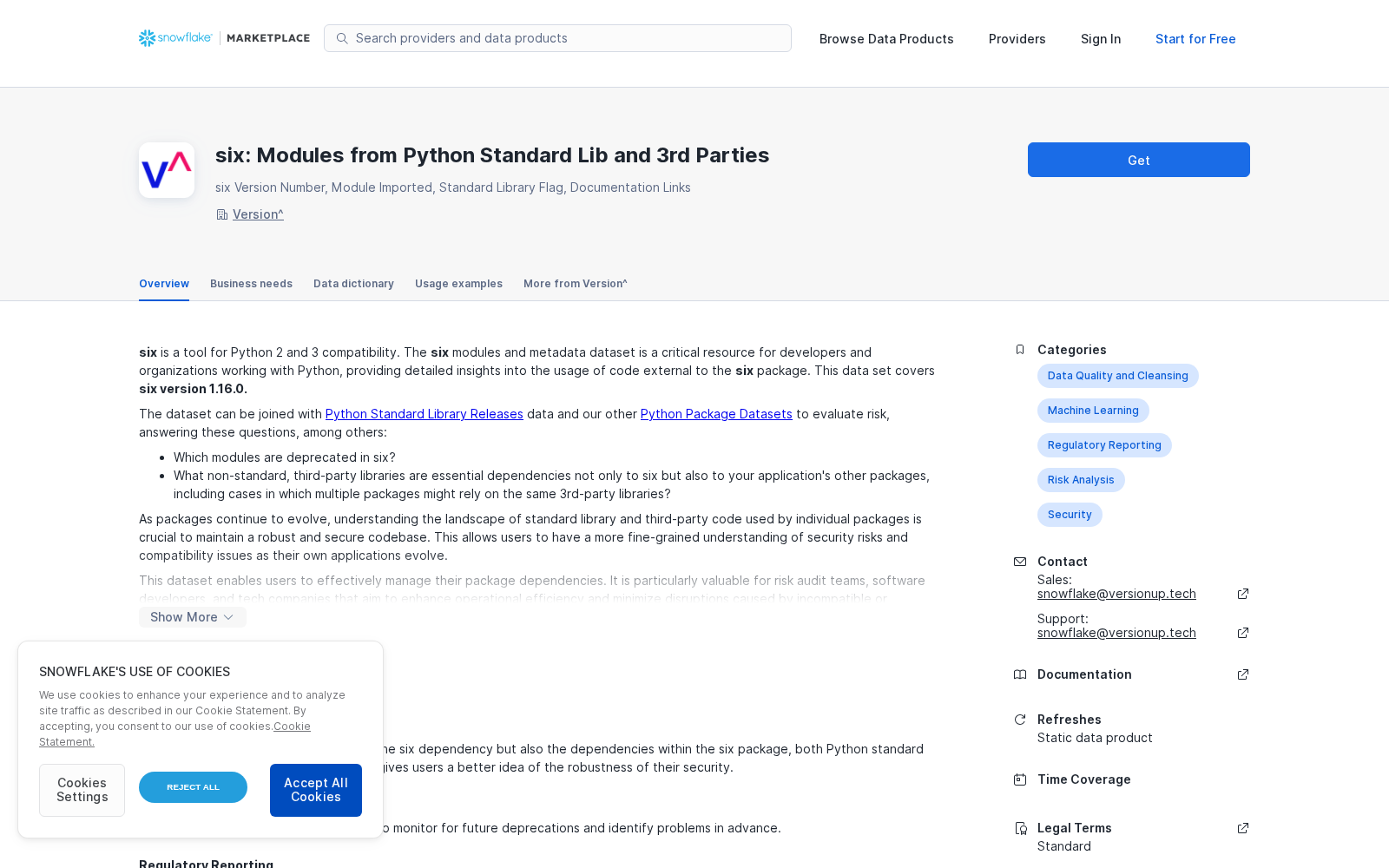
Task: Click 'Static data product' text
Action: 1095,738
